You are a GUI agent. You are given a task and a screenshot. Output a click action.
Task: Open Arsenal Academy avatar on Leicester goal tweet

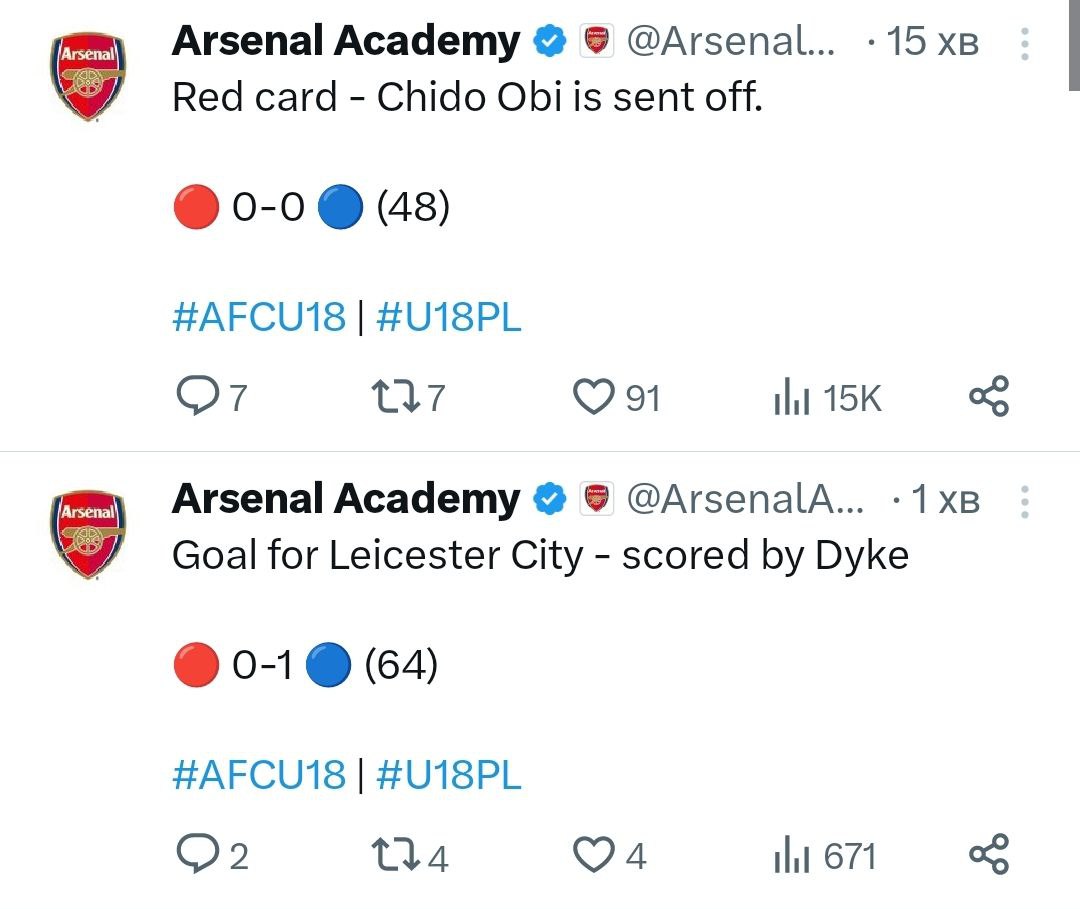(88, 535)
